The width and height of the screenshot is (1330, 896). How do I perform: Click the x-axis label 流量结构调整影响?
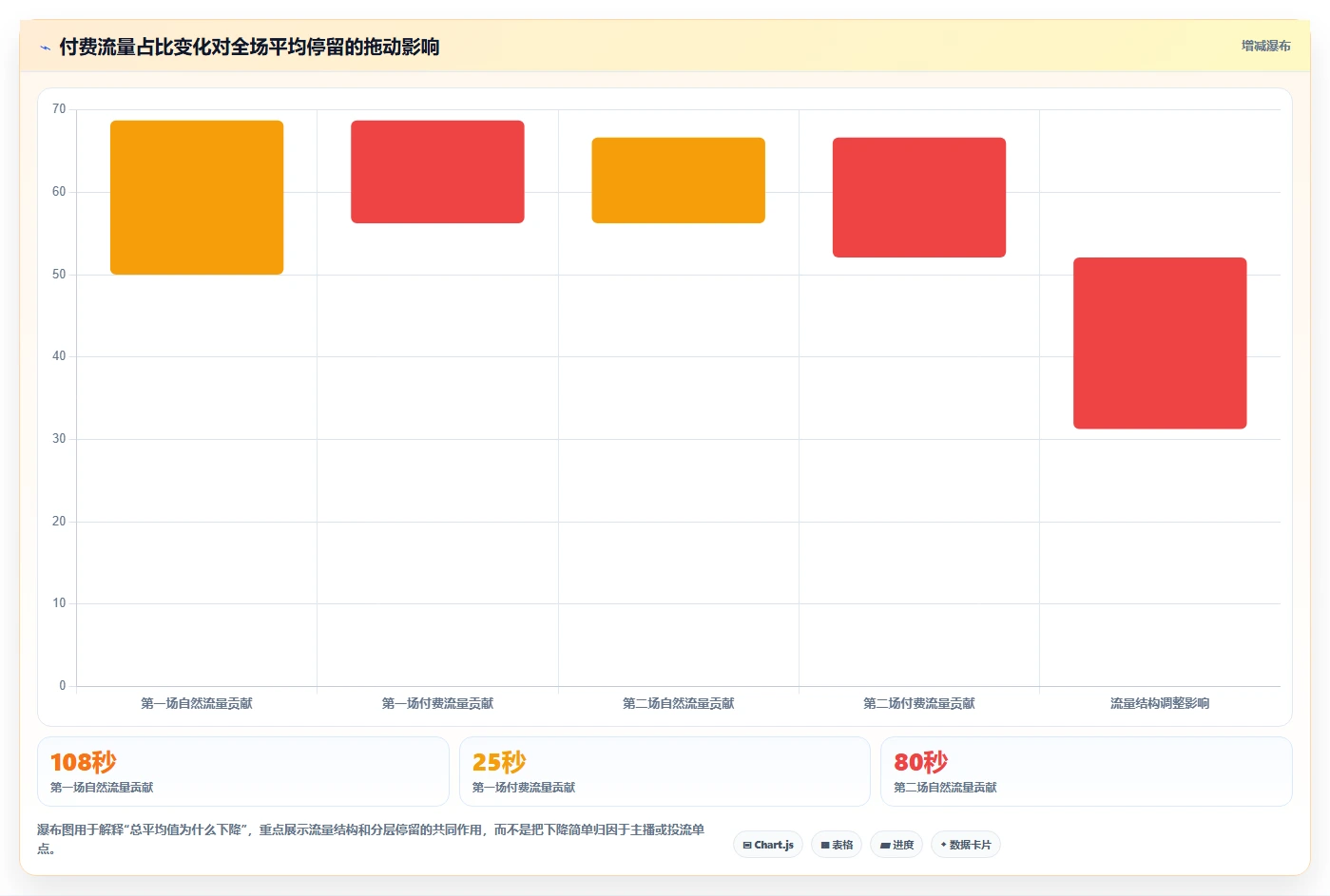(1160, 704)
